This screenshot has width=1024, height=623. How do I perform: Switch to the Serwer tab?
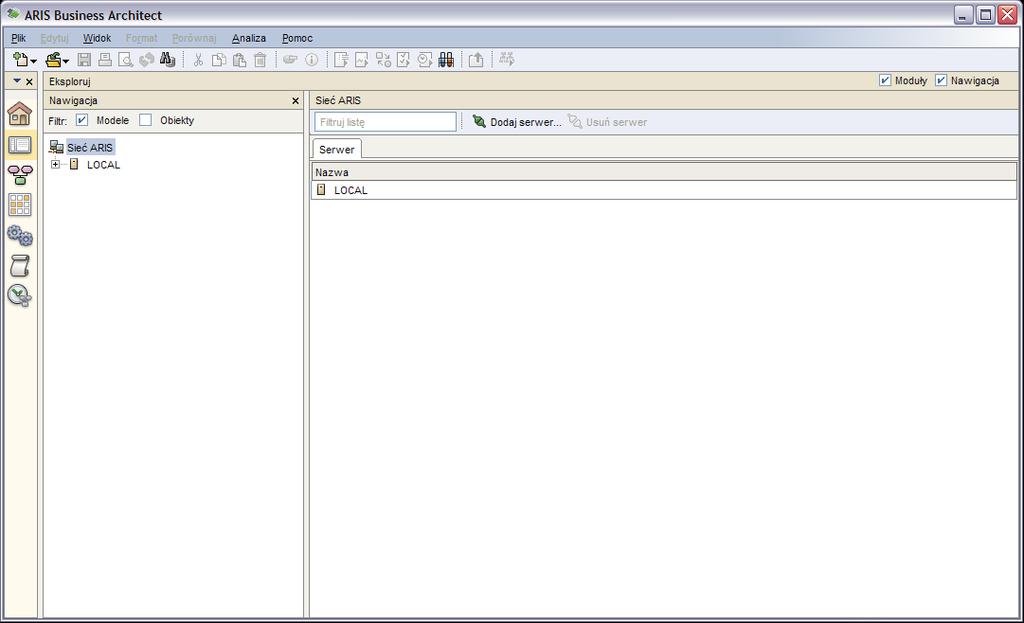[336, 150]
